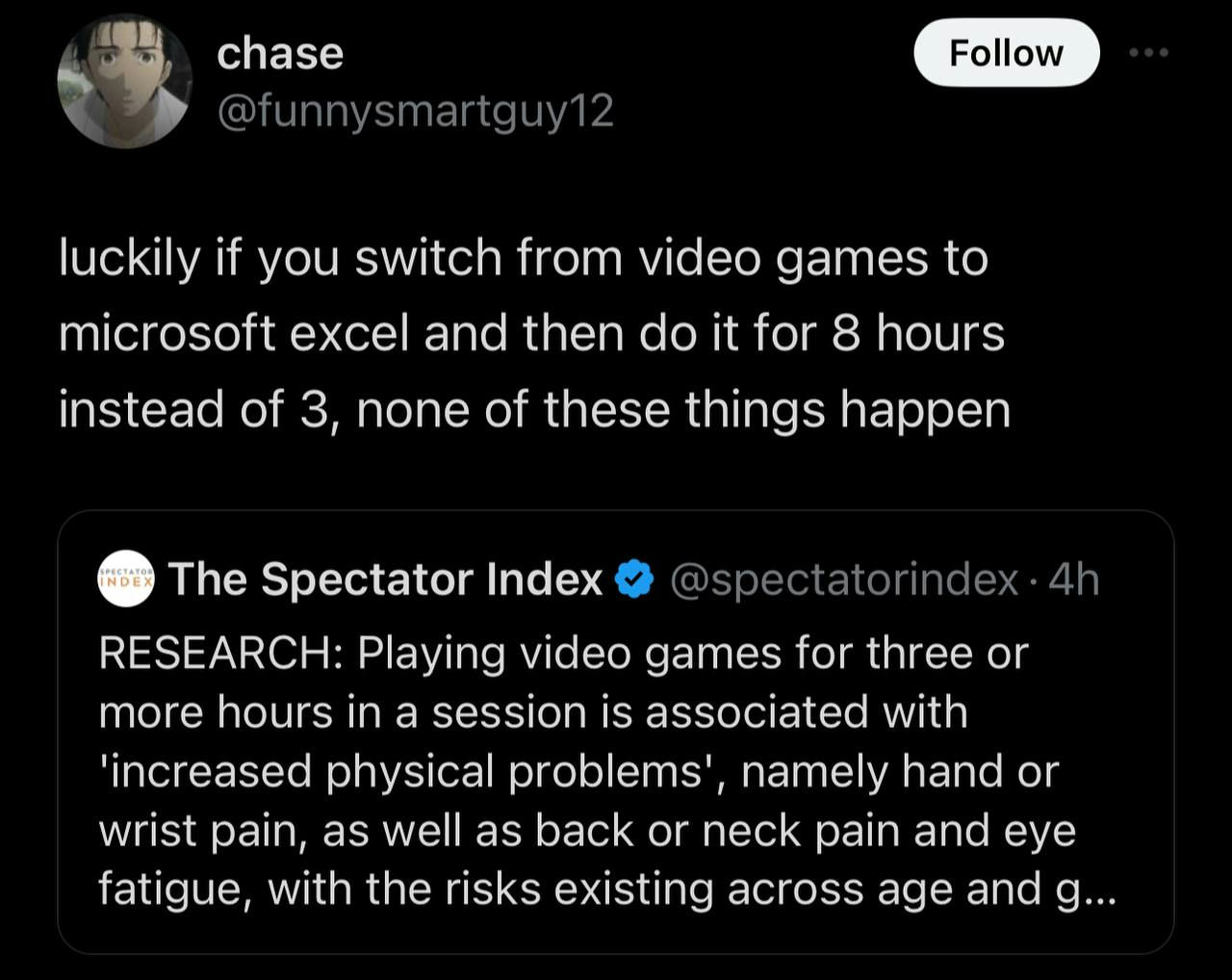Image resolution: width=1232 pixels, height=980 pixels.
Task: Click 'increased physical problems' in quoted post
Action: pos(412,771)
